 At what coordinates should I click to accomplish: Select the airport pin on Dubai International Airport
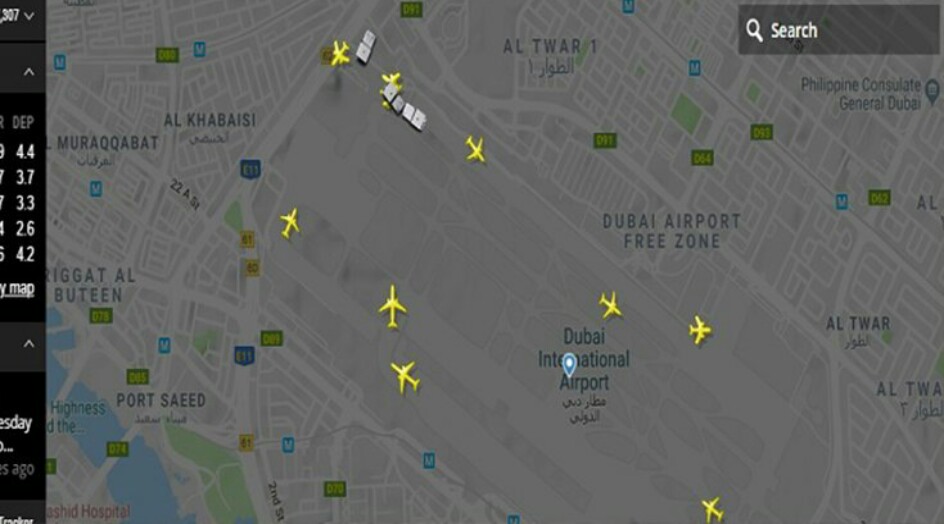(x=569, y=365)
